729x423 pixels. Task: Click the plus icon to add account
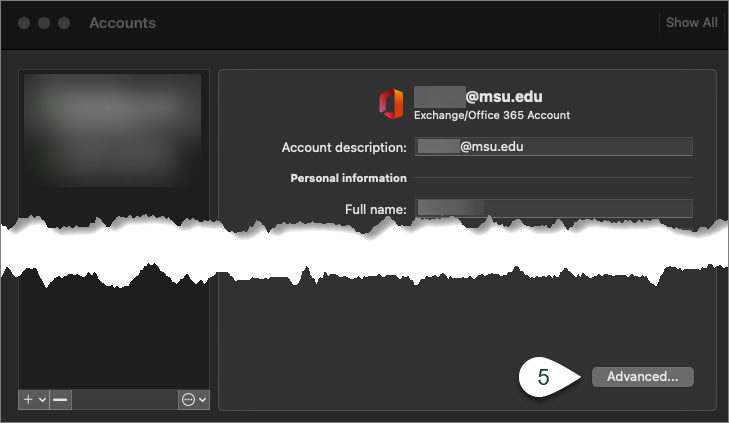click(27, 399)
